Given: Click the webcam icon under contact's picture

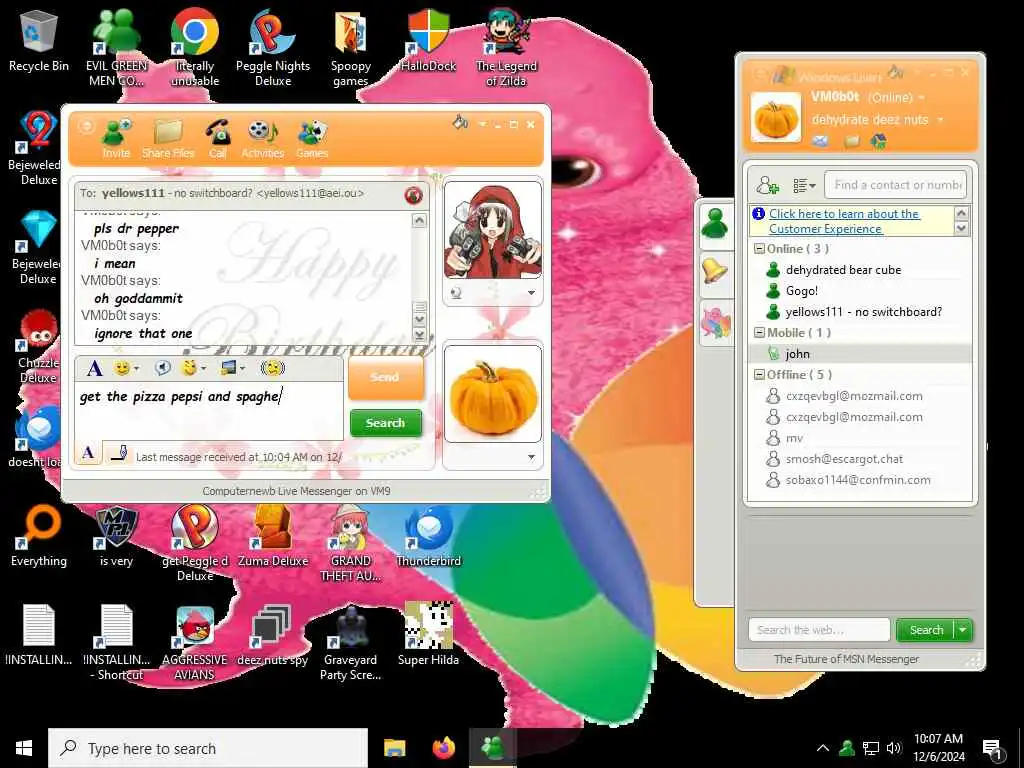Looking at the screenshot, I should (x=456, y=293).
